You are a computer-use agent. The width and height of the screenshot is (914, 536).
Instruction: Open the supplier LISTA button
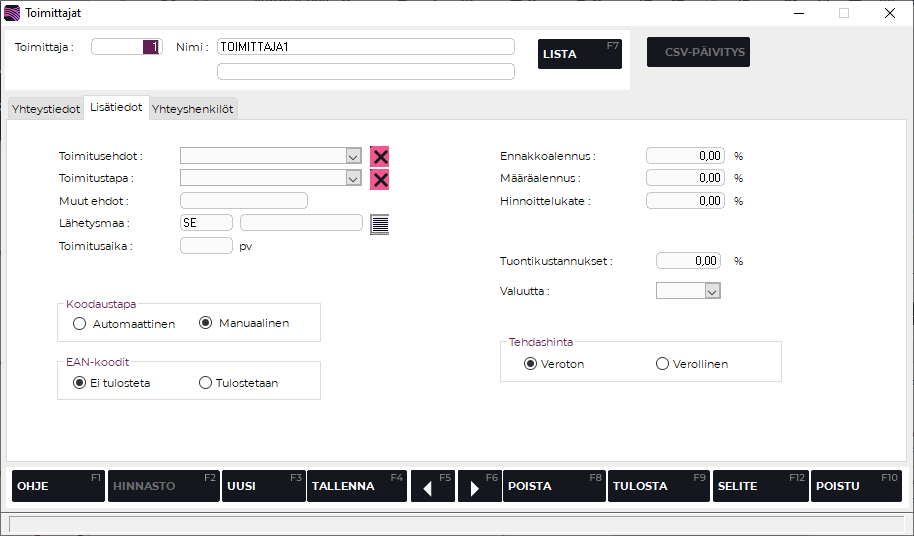[x=579, y=54]
